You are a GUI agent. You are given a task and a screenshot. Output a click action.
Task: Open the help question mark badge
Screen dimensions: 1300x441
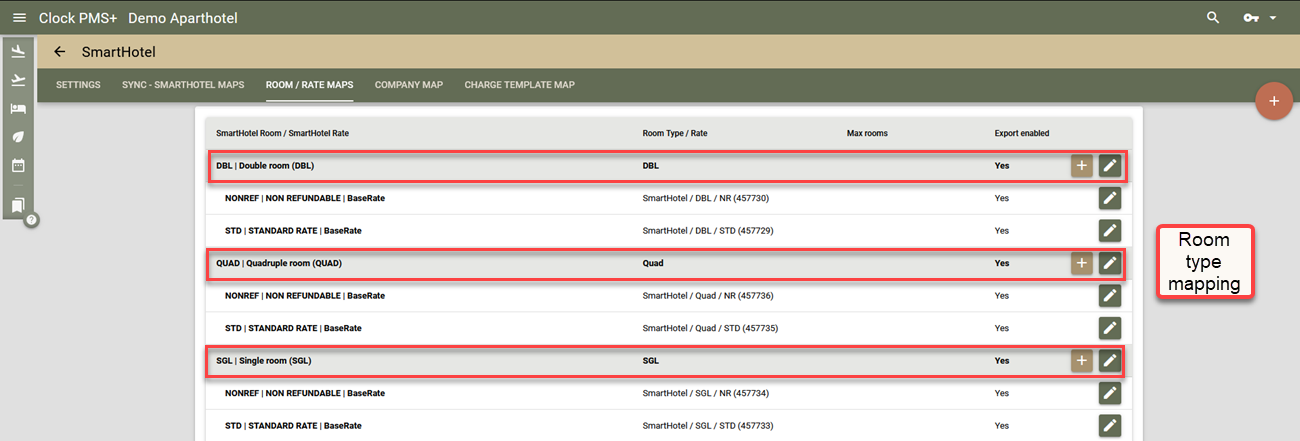31,219
